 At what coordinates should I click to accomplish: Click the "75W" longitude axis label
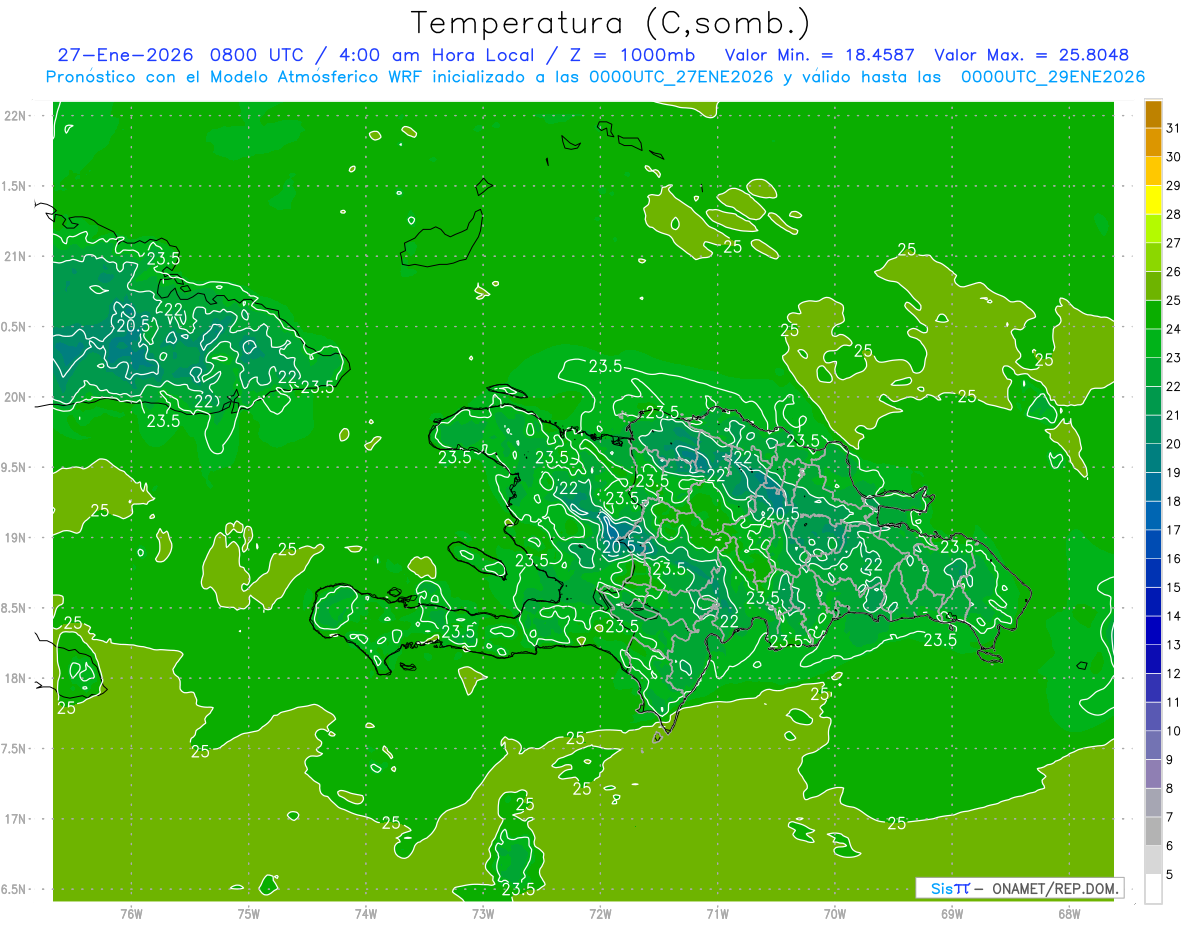coord(248,913)
